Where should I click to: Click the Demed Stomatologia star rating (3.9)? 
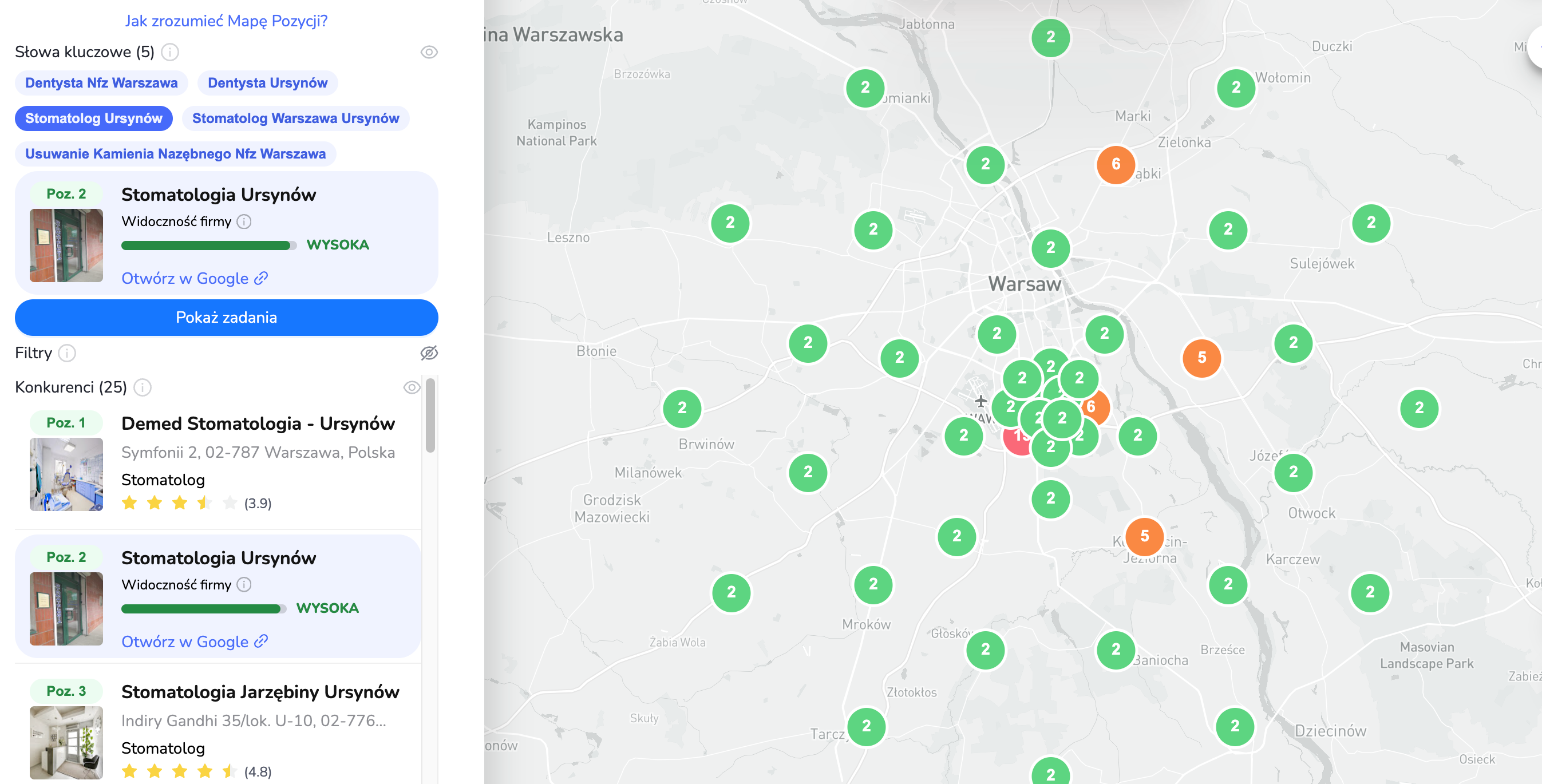pyautogui.click(x=196, y=502)
